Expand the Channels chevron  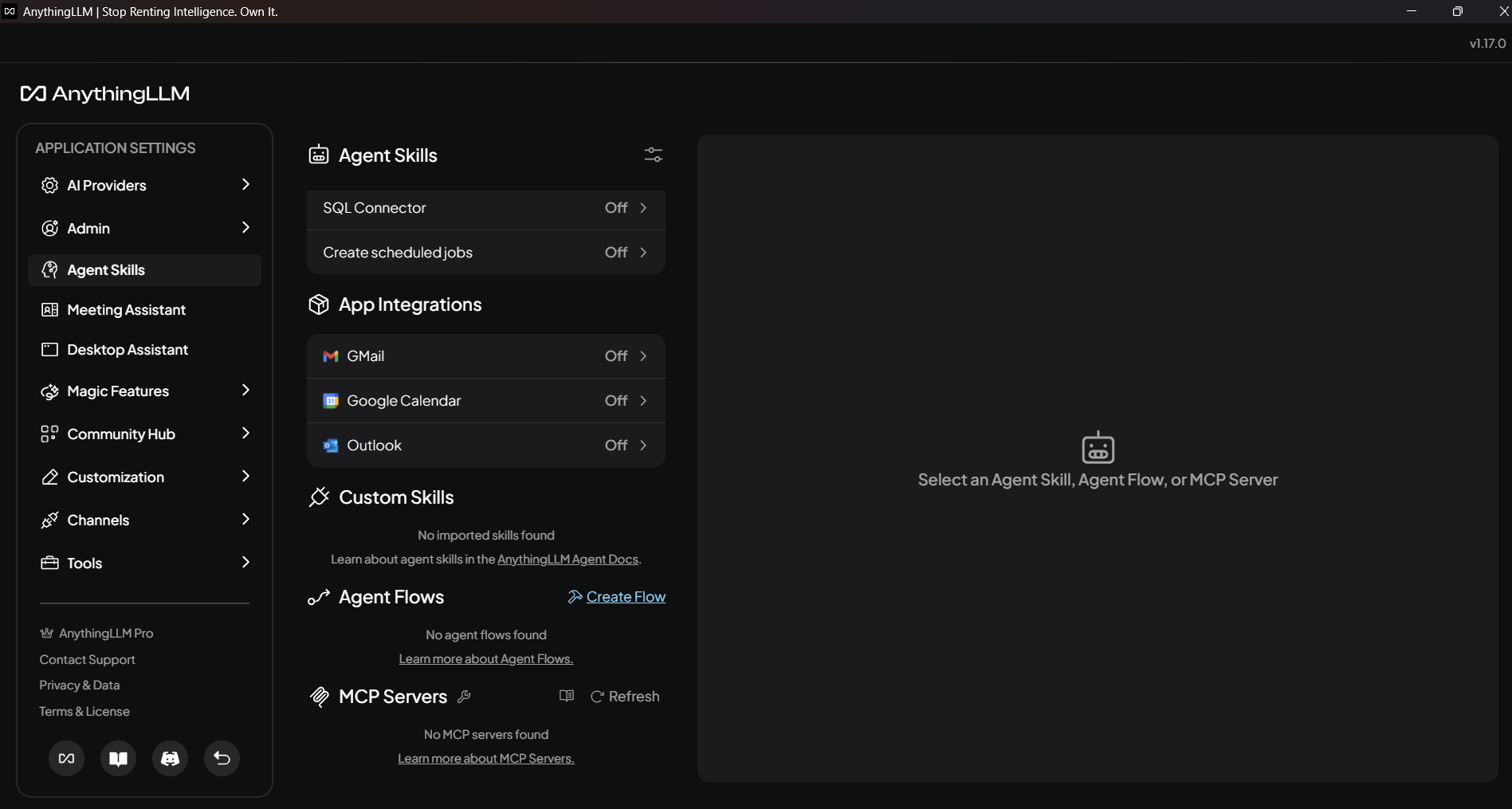pos(245,519)
